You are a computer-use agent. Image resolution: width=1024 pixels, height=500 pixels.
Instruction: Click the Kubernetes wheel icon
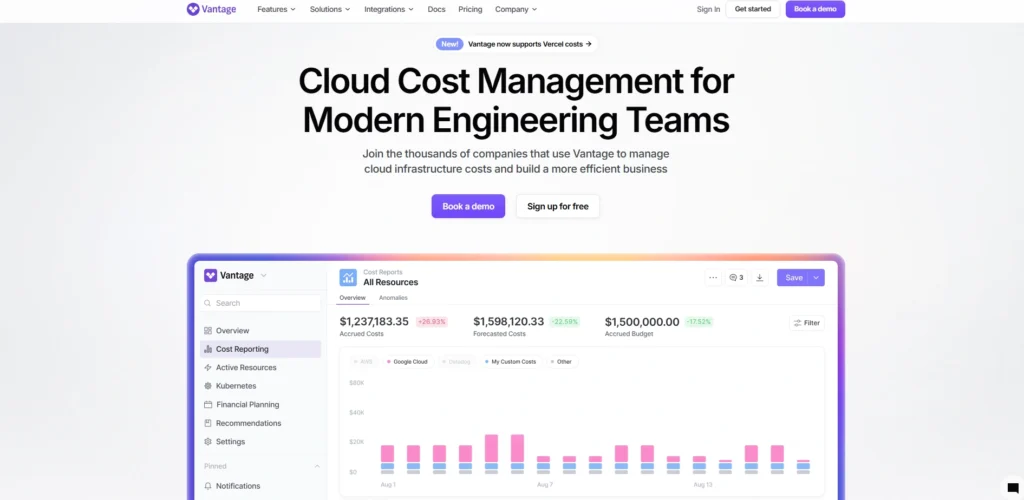(208, 386)
